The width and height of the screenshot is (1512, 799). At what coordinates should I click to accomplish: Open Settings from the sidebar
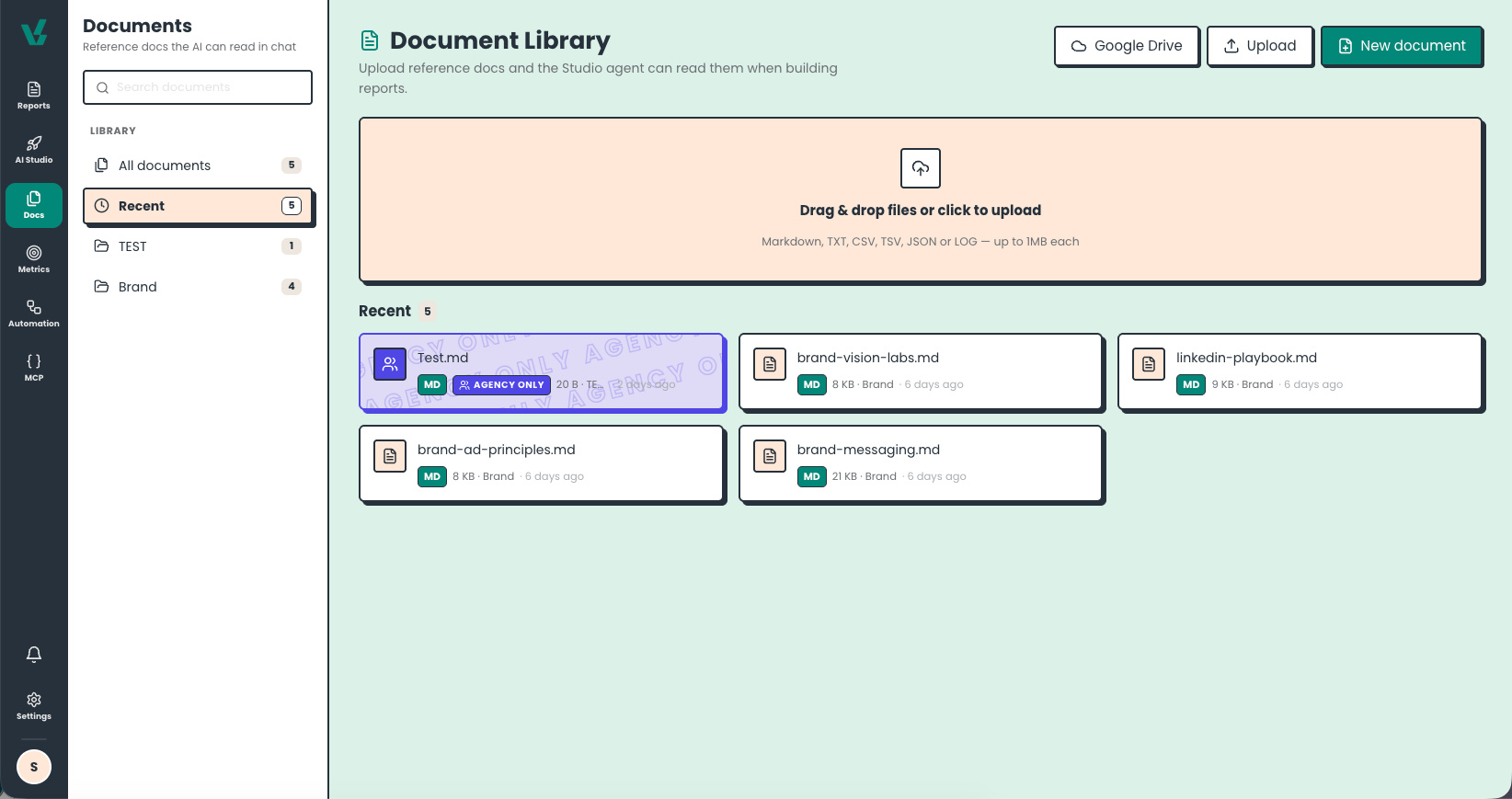click(34, 706)
